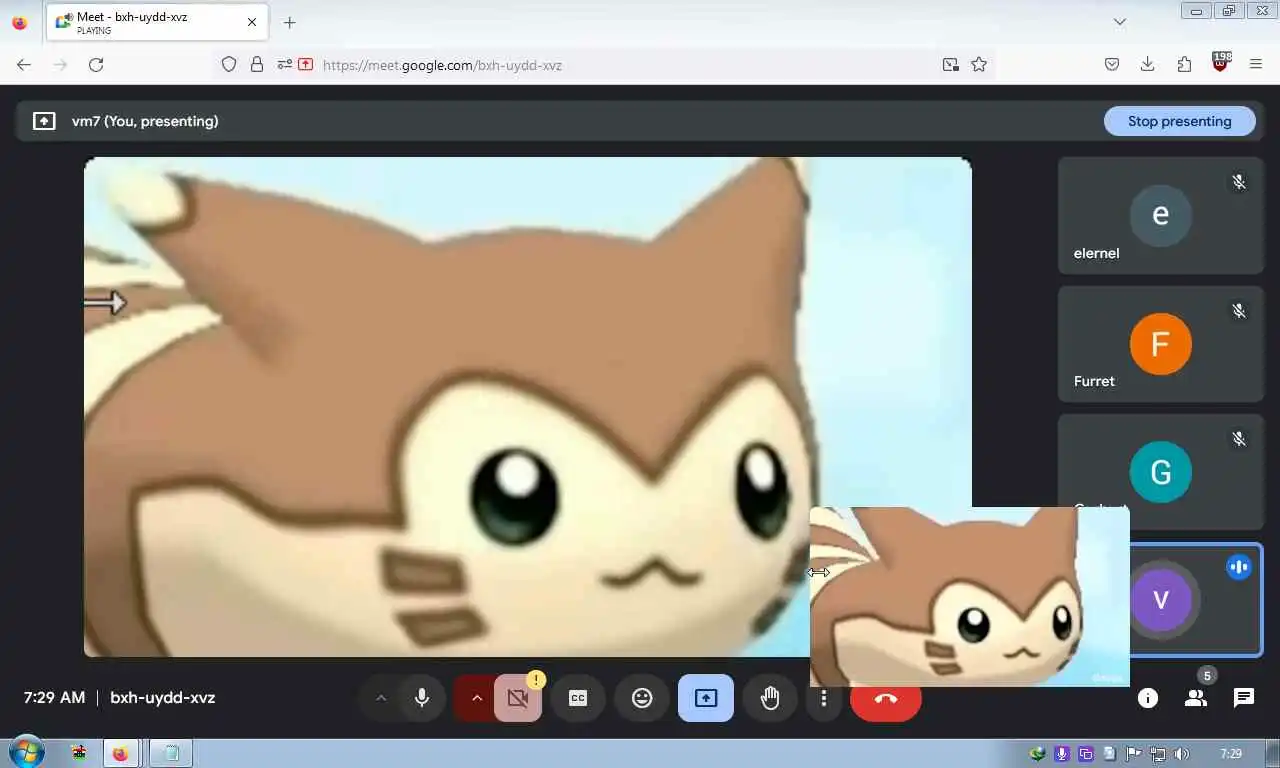Click muted mic icon on Furret tile
The height and width of the screenshot is (768, 1280).
pyautogui.click(x=1239, y=311)
